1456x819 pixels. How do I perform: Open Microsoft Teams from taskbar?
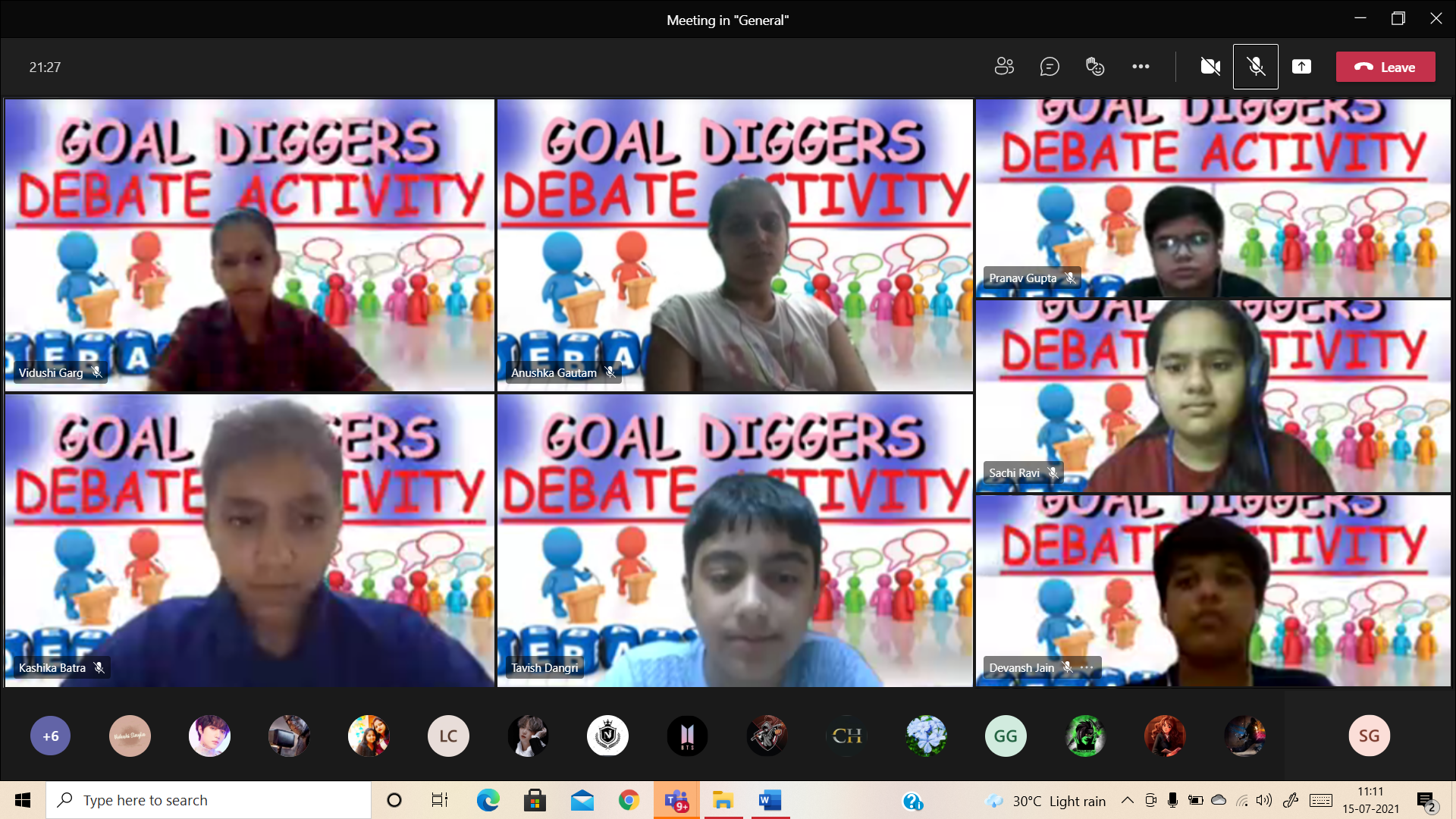pyautogui.click(x=676, y=800)
